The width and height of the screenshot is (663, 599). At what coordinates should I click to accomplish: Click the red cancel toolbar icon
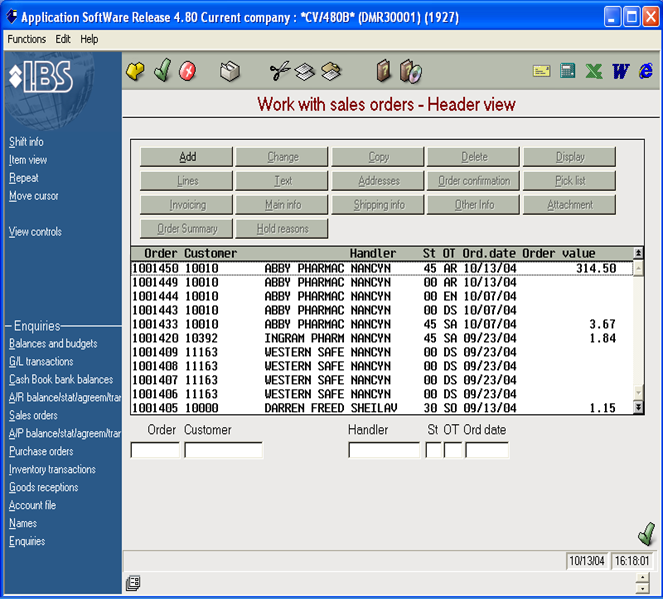(x=187, y=71)
